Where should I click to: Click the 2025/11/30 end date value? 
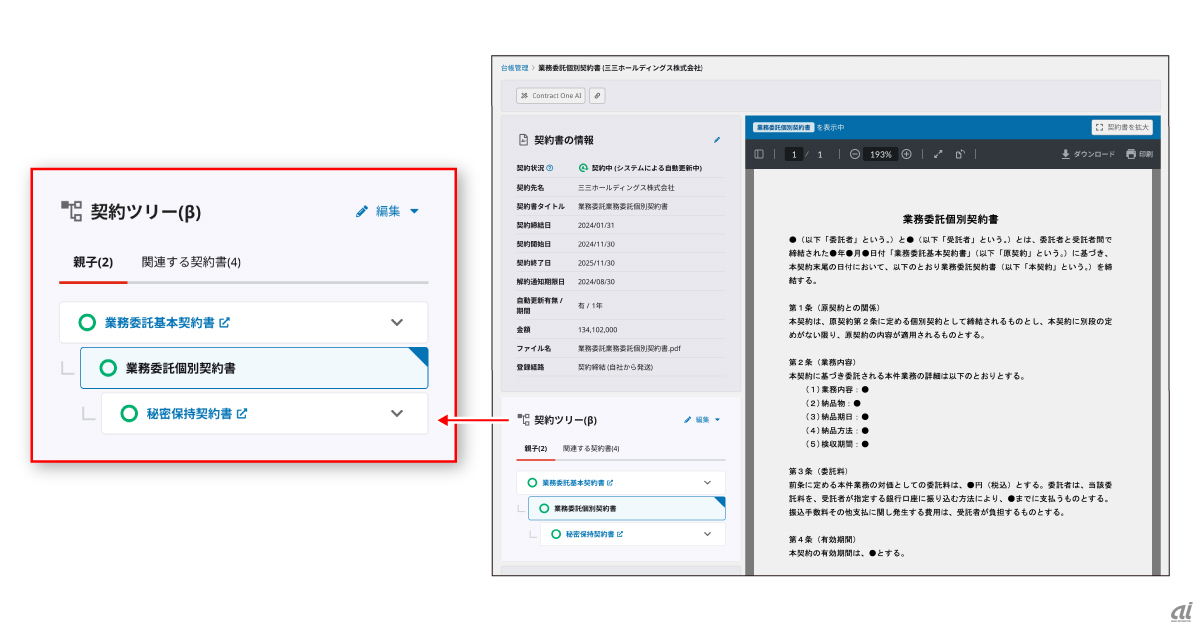coord(597,263)
